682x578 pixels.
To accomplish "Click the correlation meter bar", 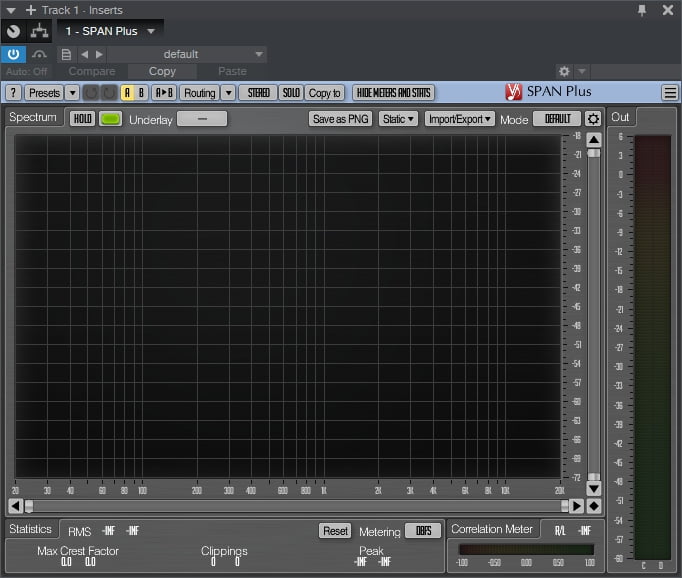I will (526, 549).
